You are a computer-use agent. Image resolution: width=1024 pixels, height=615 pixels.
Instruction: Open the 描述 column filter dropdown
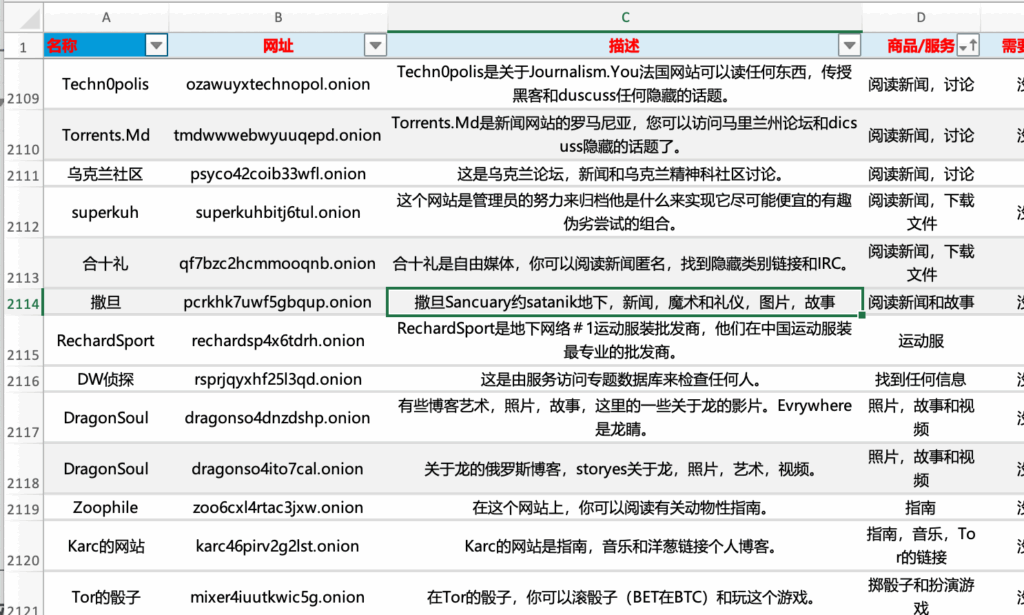(x=849, y=45)
